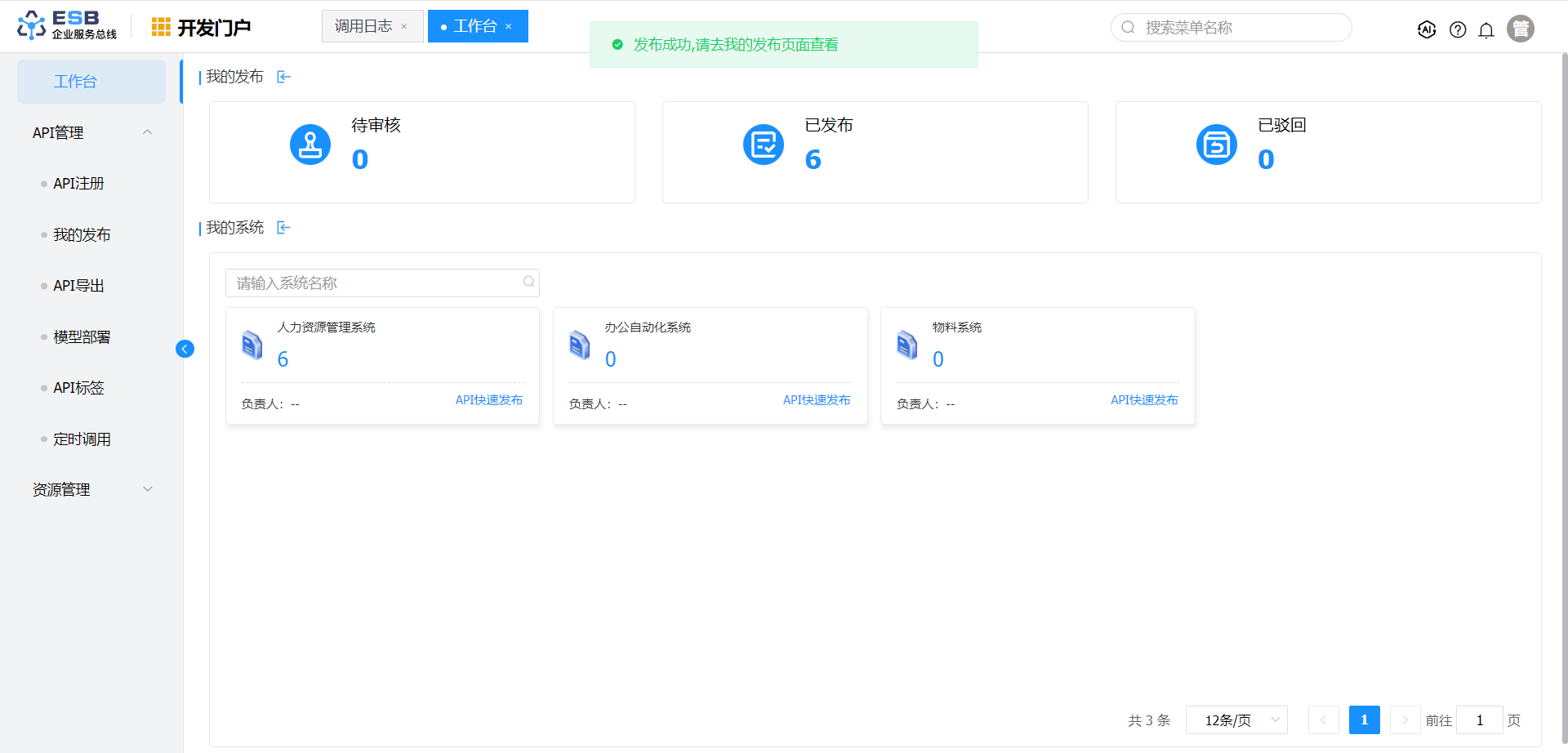The height and width of the screenshot is (753, 1568).
Task: Click the 已发布 document icon
Action: coord(764,145)
